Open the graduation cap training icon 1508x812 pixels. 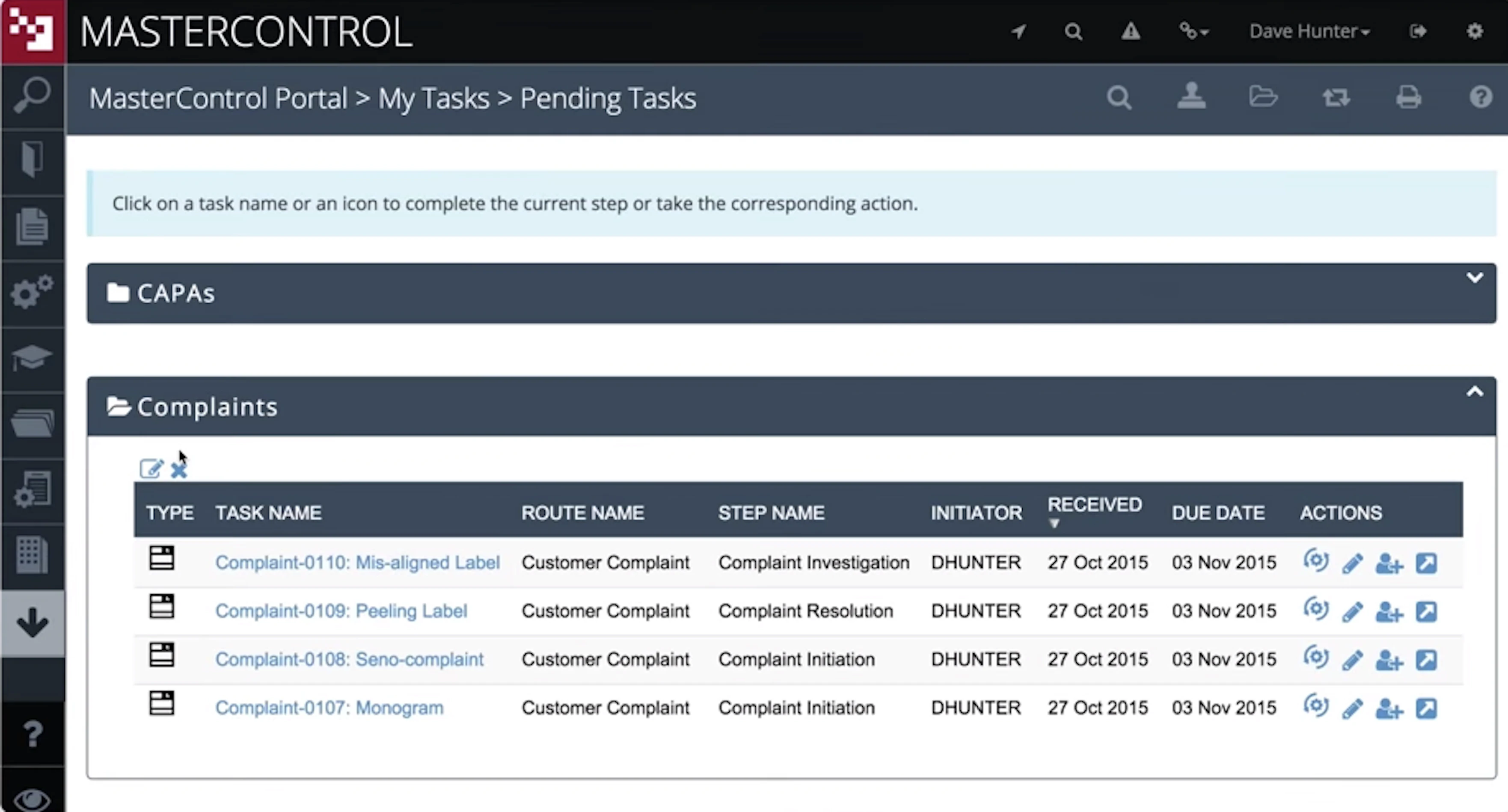[x=32, y=357]
